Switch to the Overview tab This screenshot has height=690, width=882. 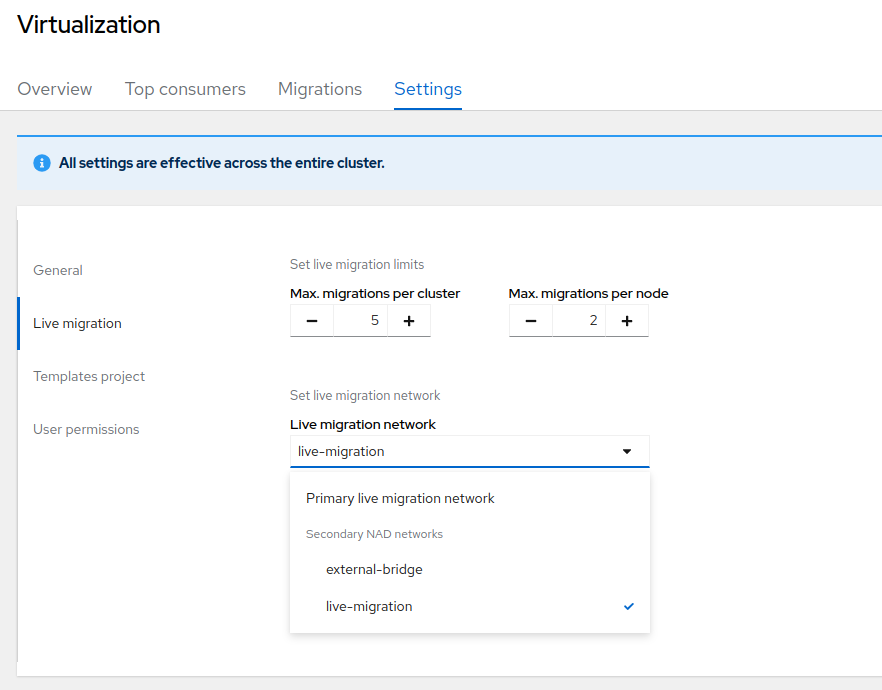[54, 89]
